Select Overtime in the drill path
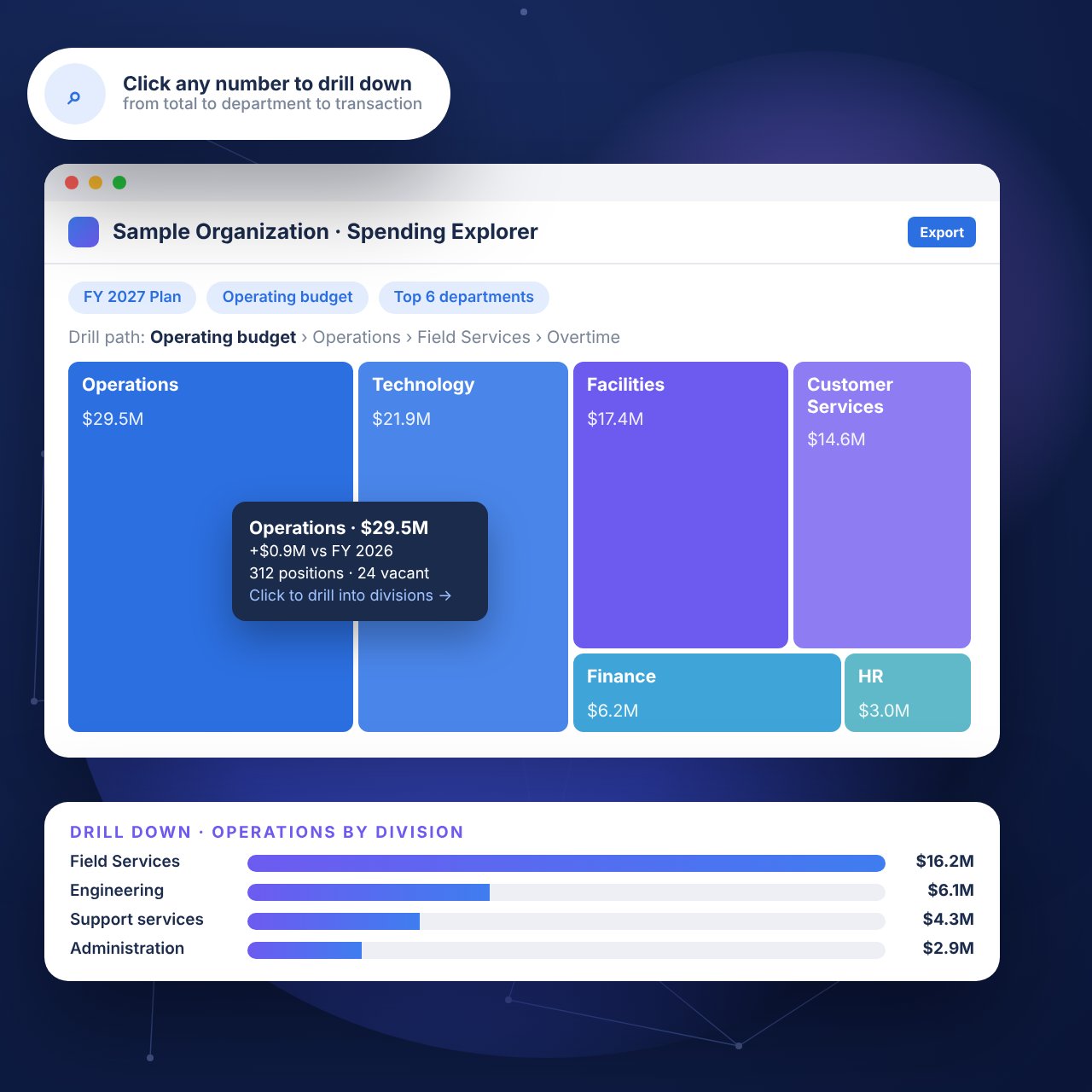 pyautogui.click(x=584, y=337)
